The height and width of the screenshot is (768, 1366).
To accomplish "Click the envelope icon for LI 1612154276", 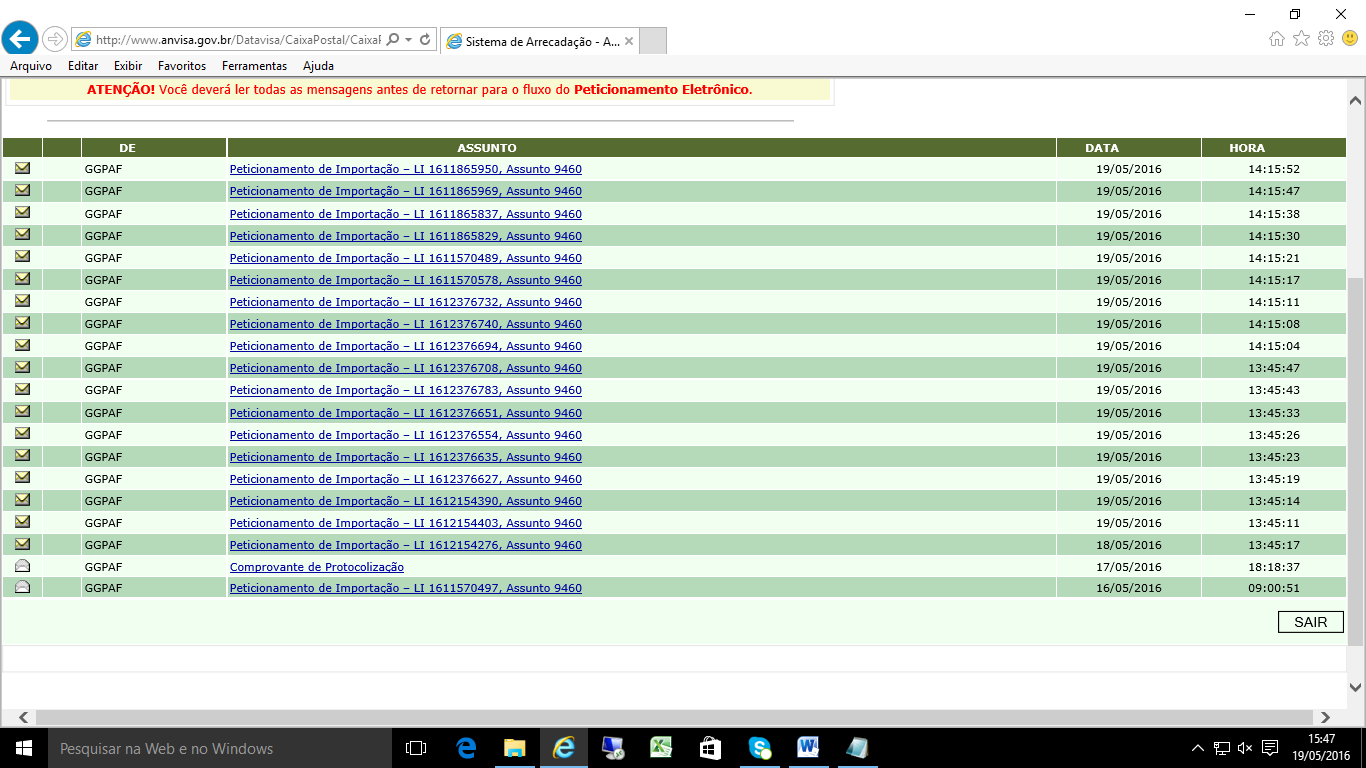I will click(22, 544).
